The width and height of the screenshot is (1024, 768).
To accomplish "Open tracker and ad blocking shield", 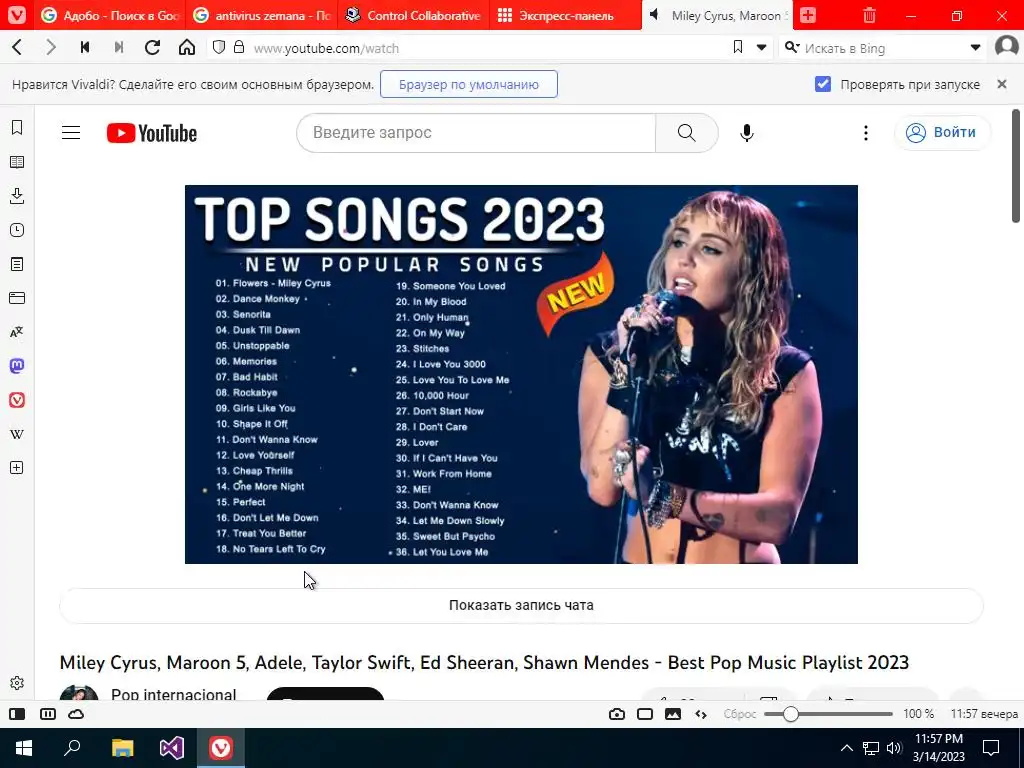I will [219, 47].
